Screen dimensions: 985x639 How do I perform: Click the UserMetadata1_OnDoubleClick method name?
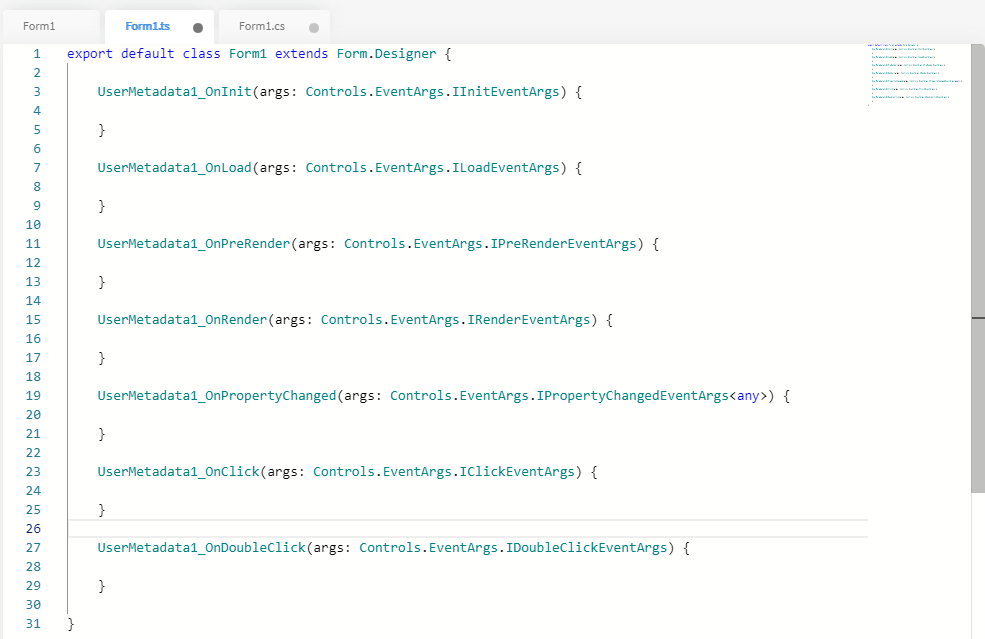[201, 548]
